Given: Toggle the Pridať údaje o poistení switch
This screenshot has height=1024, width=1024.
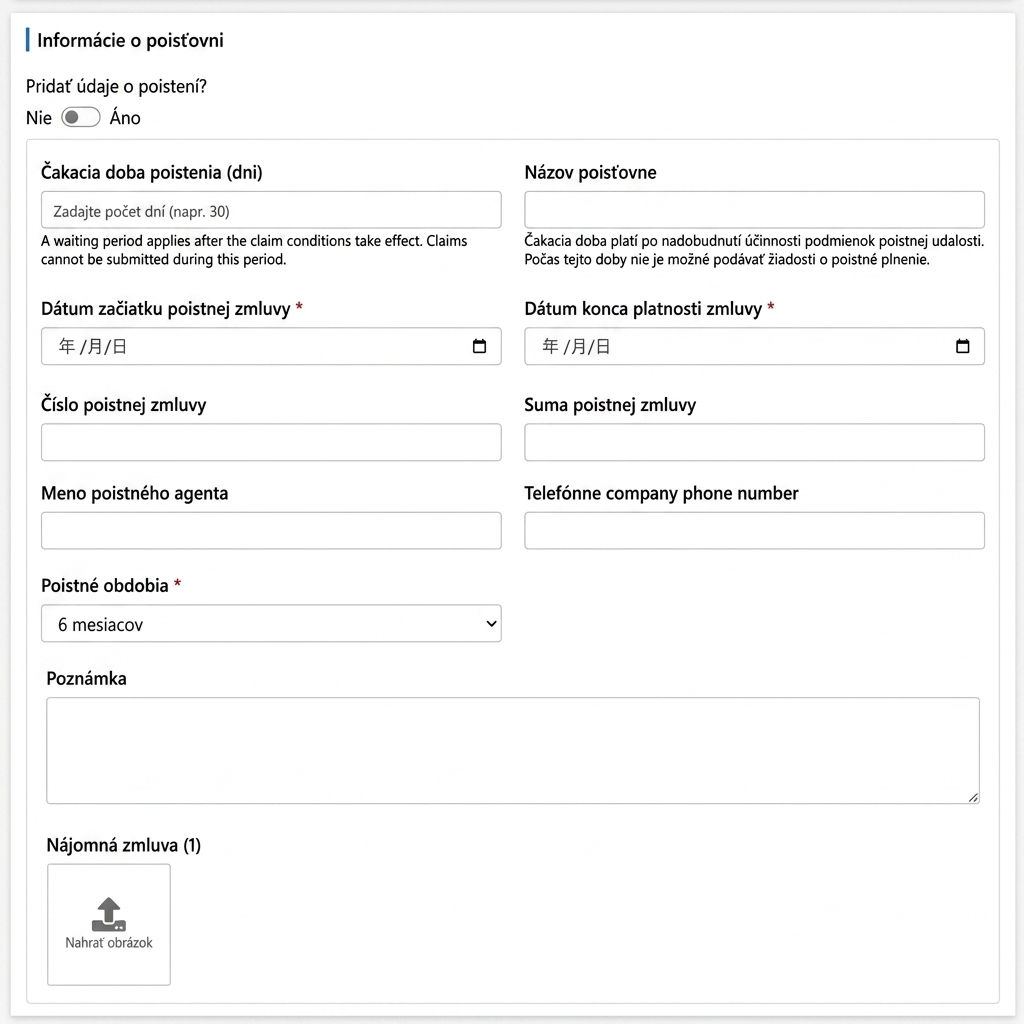Looking at the screenshot, I should pyautogui.click(x=80, y=118).
